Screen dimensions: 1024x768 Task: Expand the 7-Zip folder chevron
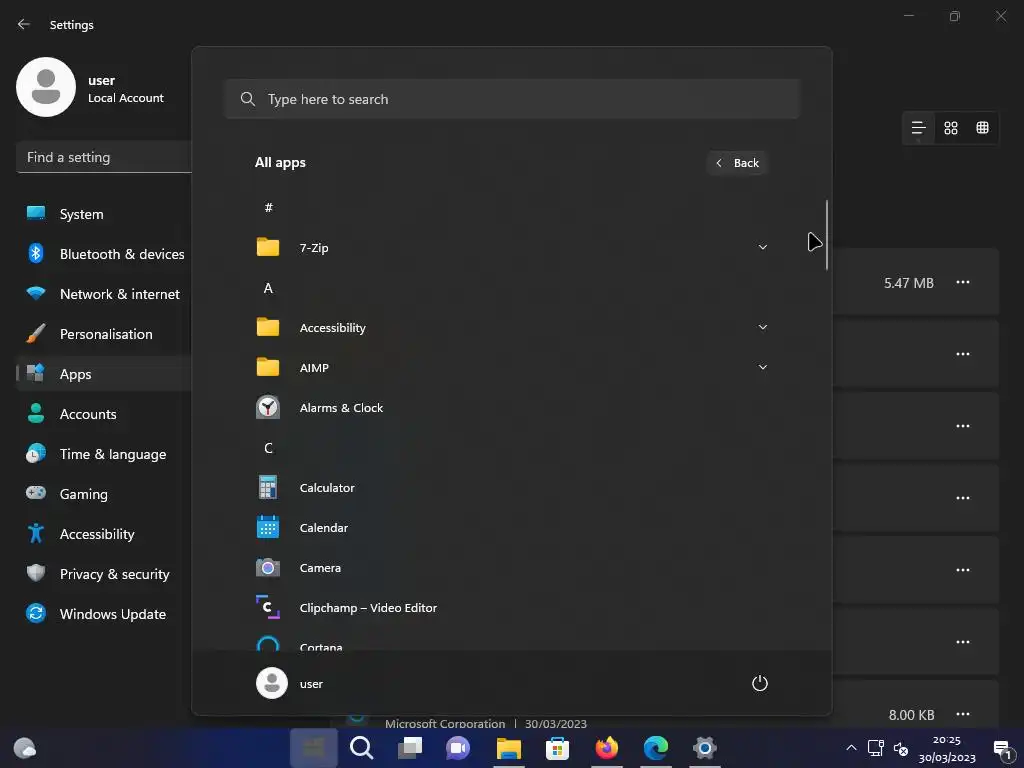click(762, 248)
